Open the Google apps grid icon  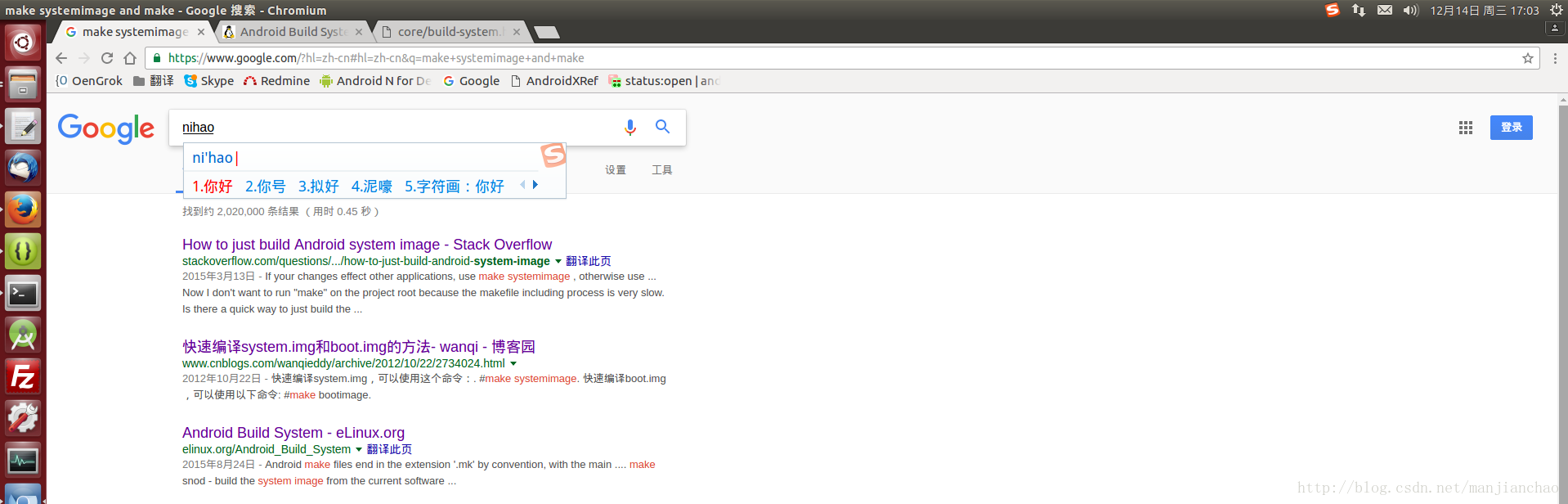tap(1465, 128)
